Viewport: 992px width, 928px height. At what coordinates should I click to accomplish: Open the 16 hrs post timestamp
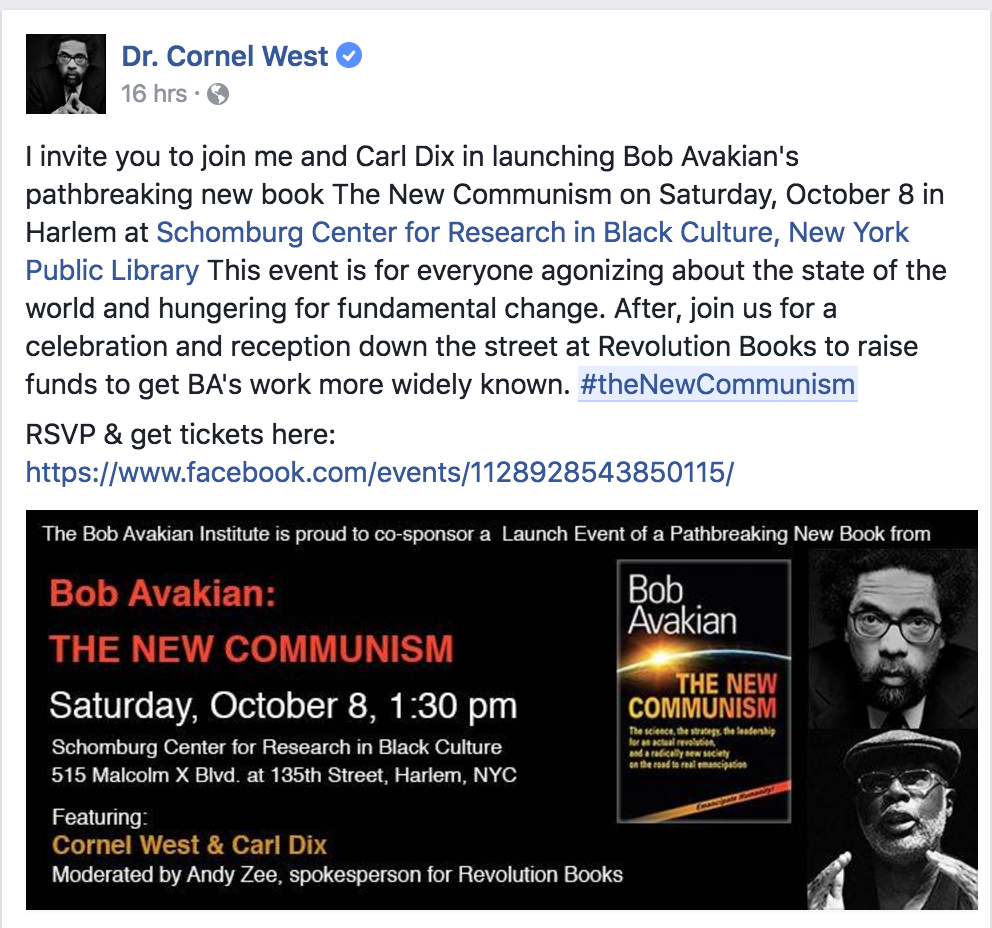point(154,94)
